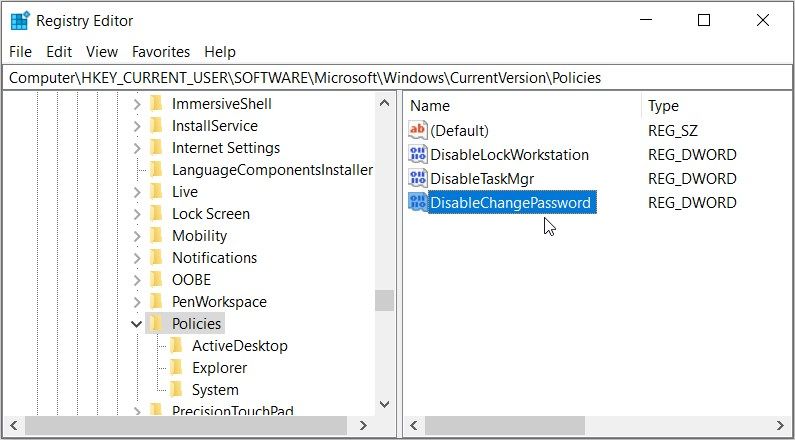Click the InstallService folder icon
The height and width of the screenshot is (440, 795).
(156, 125)
